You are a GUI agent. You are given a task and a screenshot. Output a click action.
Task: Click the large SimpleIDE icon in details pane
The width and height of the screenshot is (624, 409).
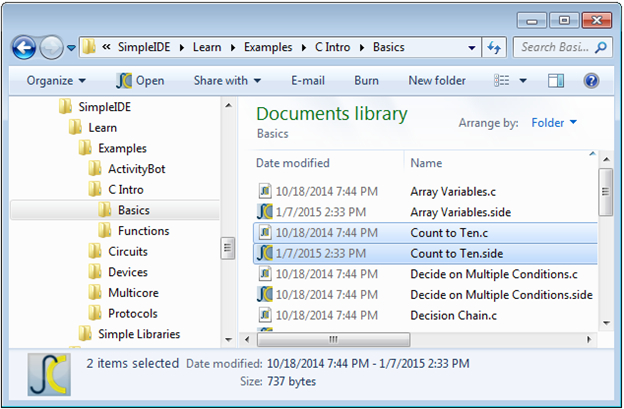[49, 374]
